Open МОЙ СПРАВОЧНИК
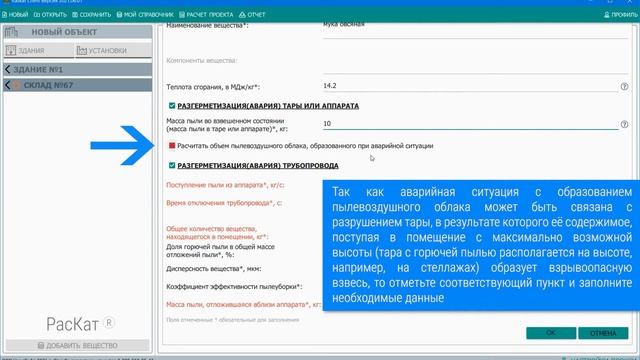 click(x=145, y=15)
